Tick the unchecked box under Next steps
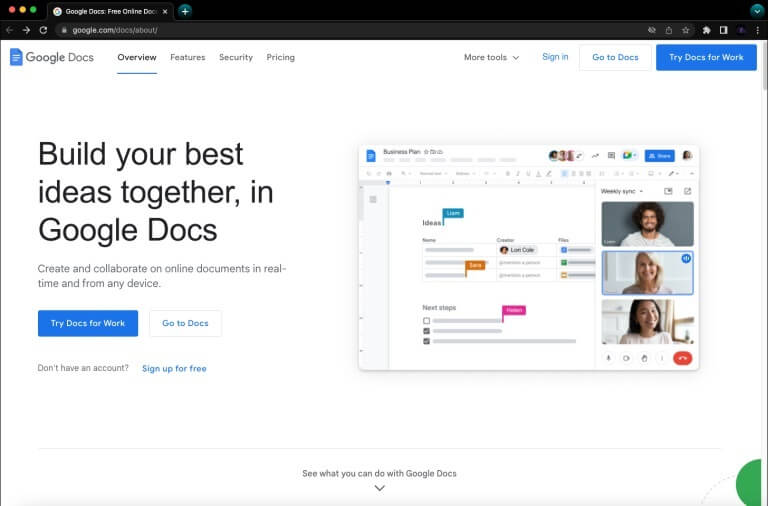 pos(426,321)
